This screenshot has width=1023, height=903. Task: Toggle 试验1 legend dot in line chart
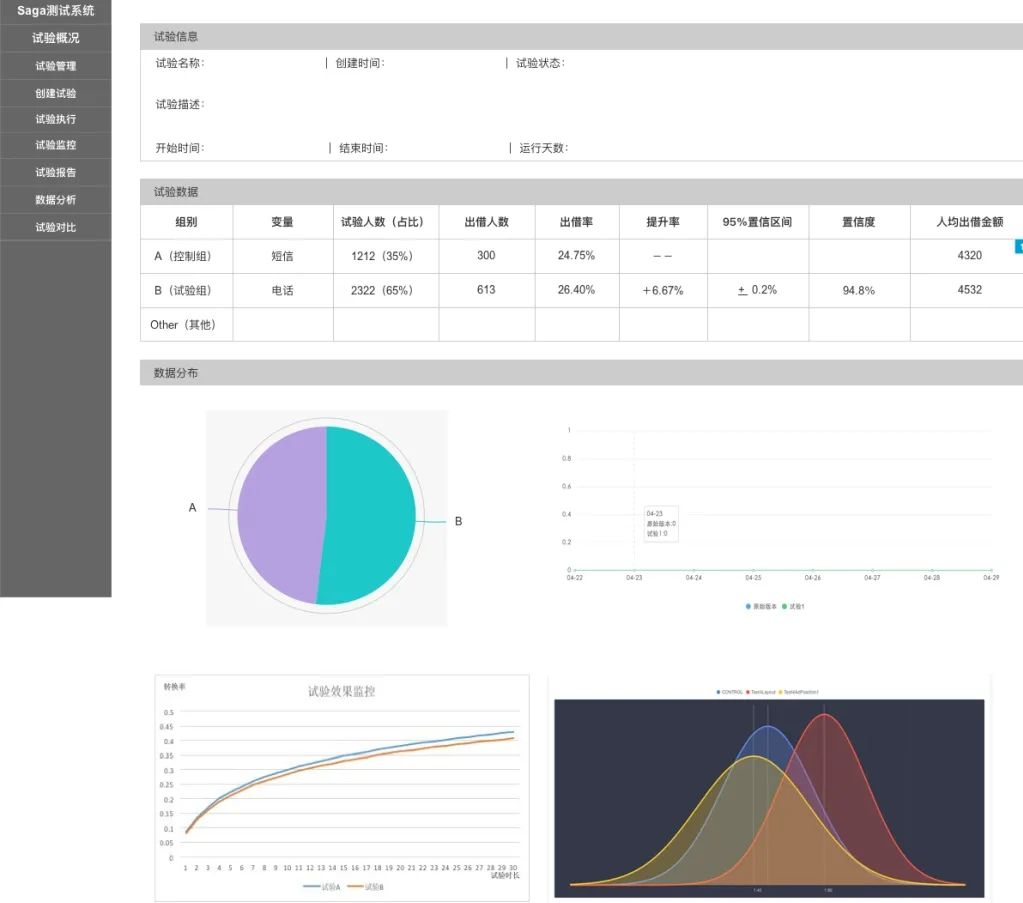(784, 606)
